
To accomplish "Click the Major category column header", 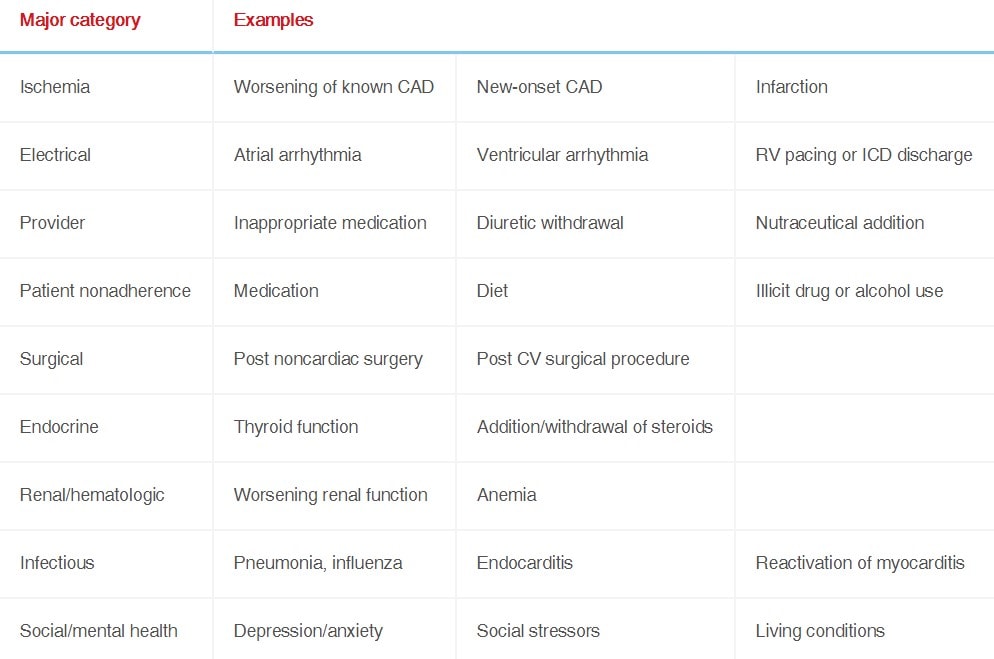I will point(80,20).
